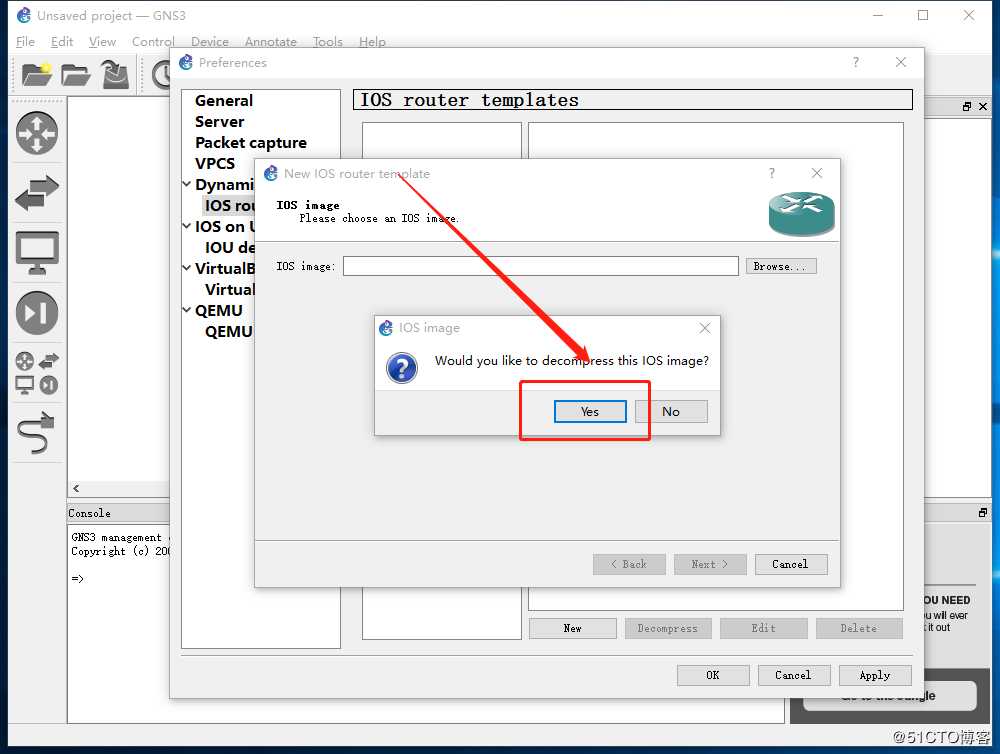The image size is (1000, 754).
Task: Close the New IOS router template wizard
Action: (x=817, y=173)
